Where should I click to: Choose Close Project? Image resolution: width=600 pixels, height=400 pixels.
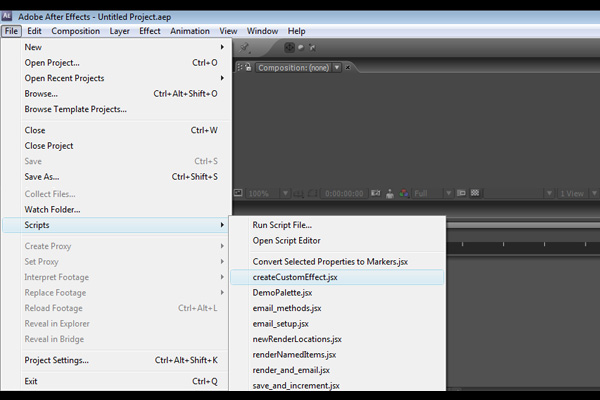click(116, 146)
